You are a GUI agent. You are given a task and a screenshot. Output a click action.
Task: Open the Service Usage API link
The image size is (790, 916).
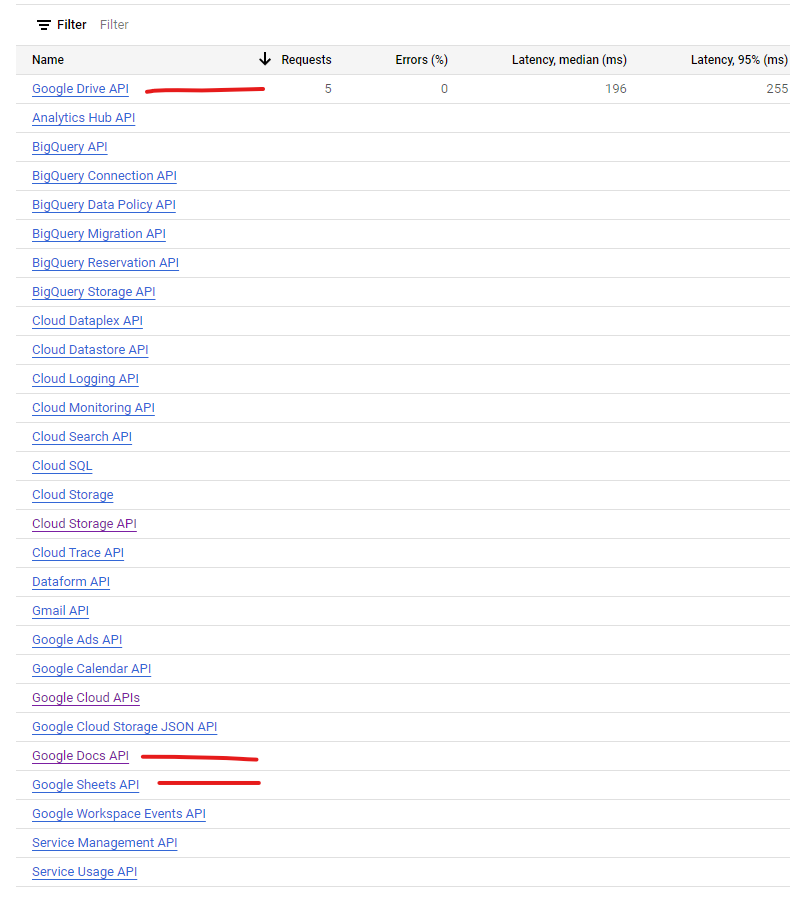pyautogui.click(x=85, y=872)
